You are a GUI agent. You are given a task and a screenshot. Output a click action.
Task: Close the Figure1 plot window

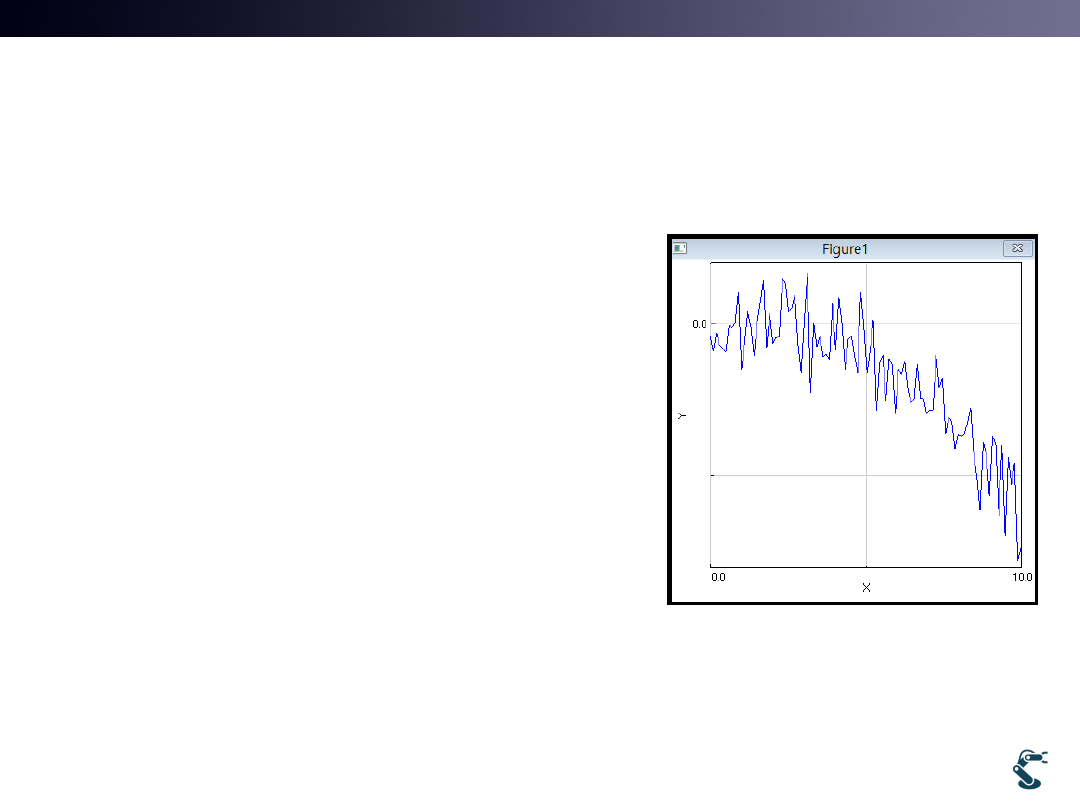1017,248
